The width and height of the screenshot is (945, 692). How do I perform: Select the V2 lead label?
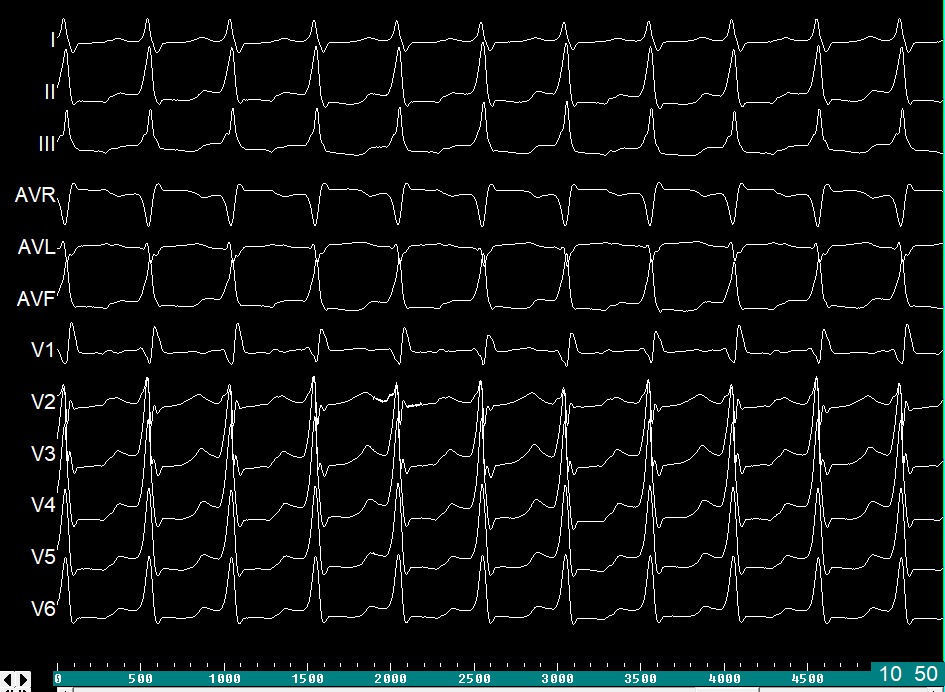click(x=43, y=402)
